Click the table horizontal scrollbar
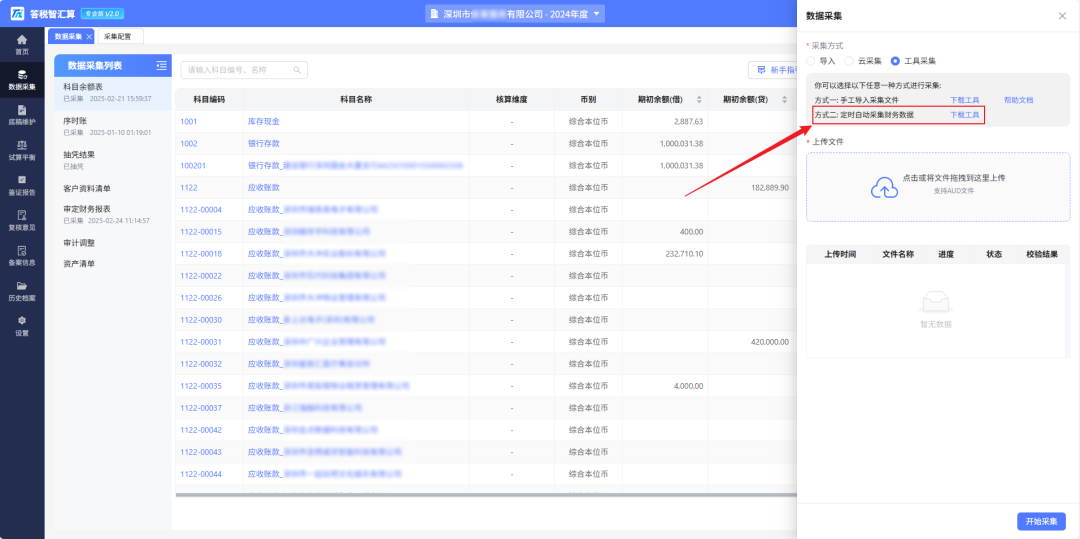The height and width of the screenshot is (539, 1080). (486, 494)
